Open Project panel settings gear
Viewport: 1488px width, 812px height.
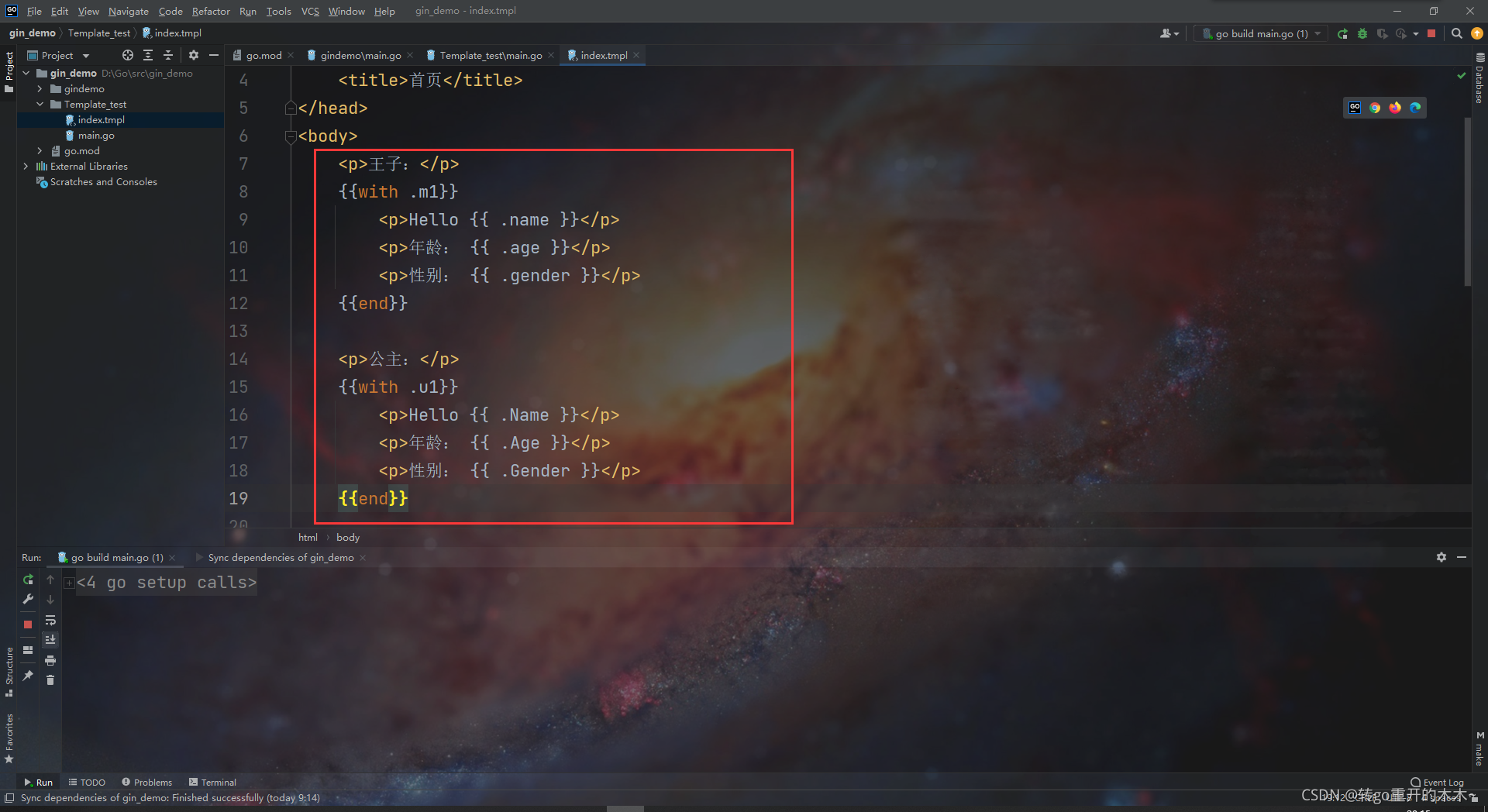tap(194, 55)
